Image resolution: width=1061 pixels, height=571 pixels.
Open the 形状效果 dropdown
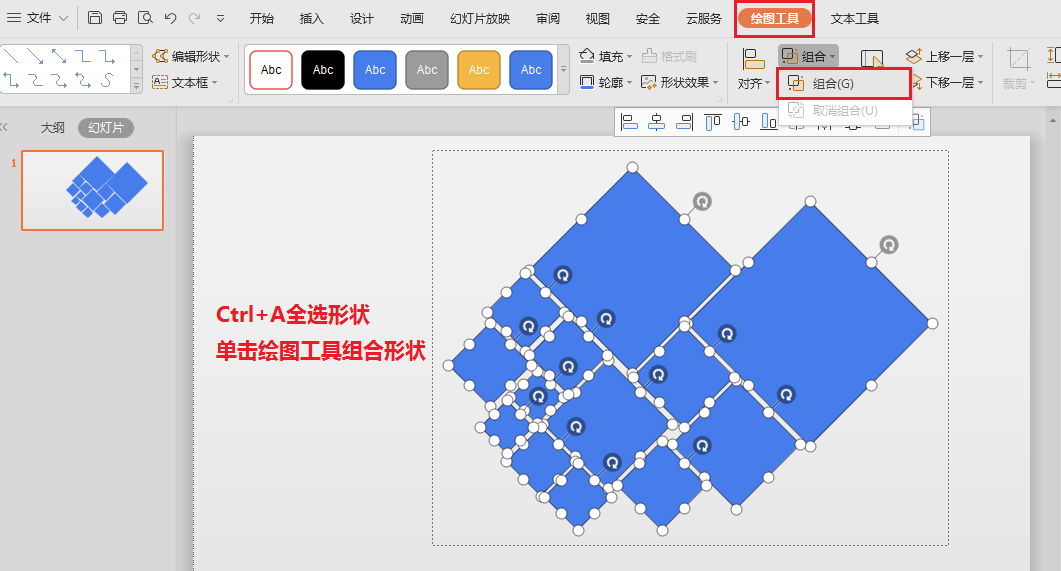point(679,83)
